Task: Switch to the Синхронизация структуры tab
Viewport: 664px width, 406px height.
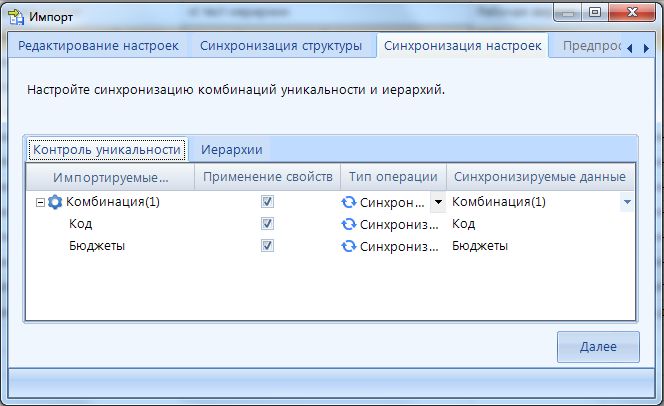Action: coord(281,46)
